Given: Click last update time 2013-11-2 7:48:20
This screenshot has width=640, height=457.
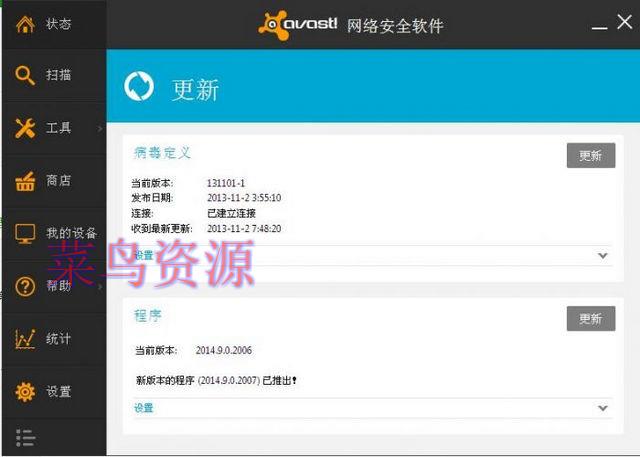Looking at the screenshot, I should (244, 228).
